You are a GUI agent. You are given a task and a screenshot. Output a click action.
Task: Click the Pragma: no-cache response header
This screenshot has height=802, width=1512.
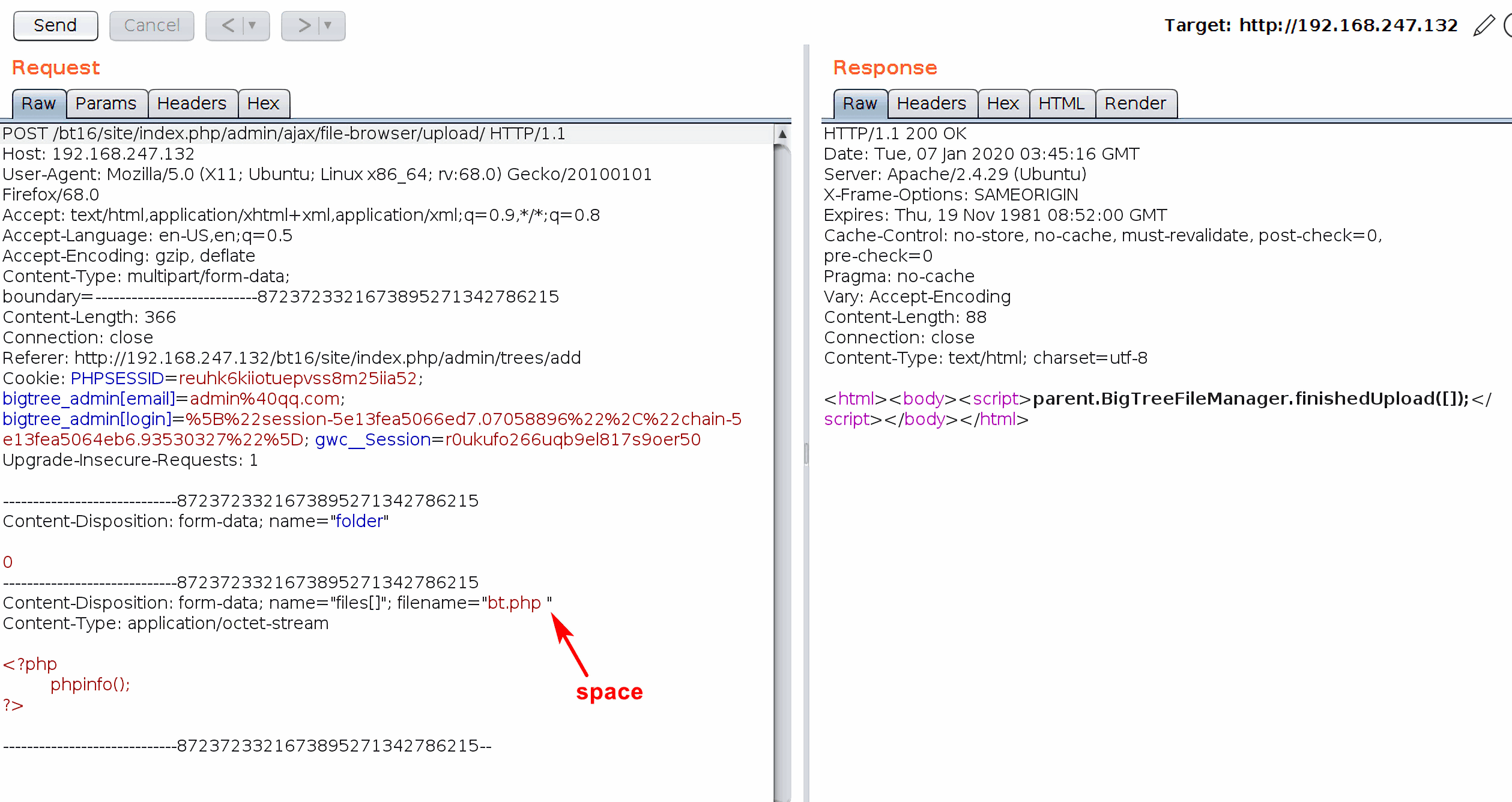point(899,276)
